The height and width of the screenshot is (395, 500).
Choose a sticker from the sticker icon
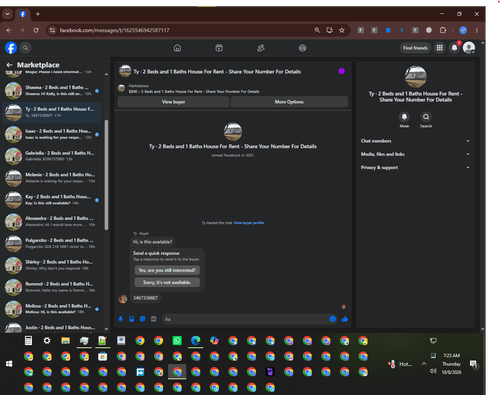pyautogui.click(x=143, y=319)
